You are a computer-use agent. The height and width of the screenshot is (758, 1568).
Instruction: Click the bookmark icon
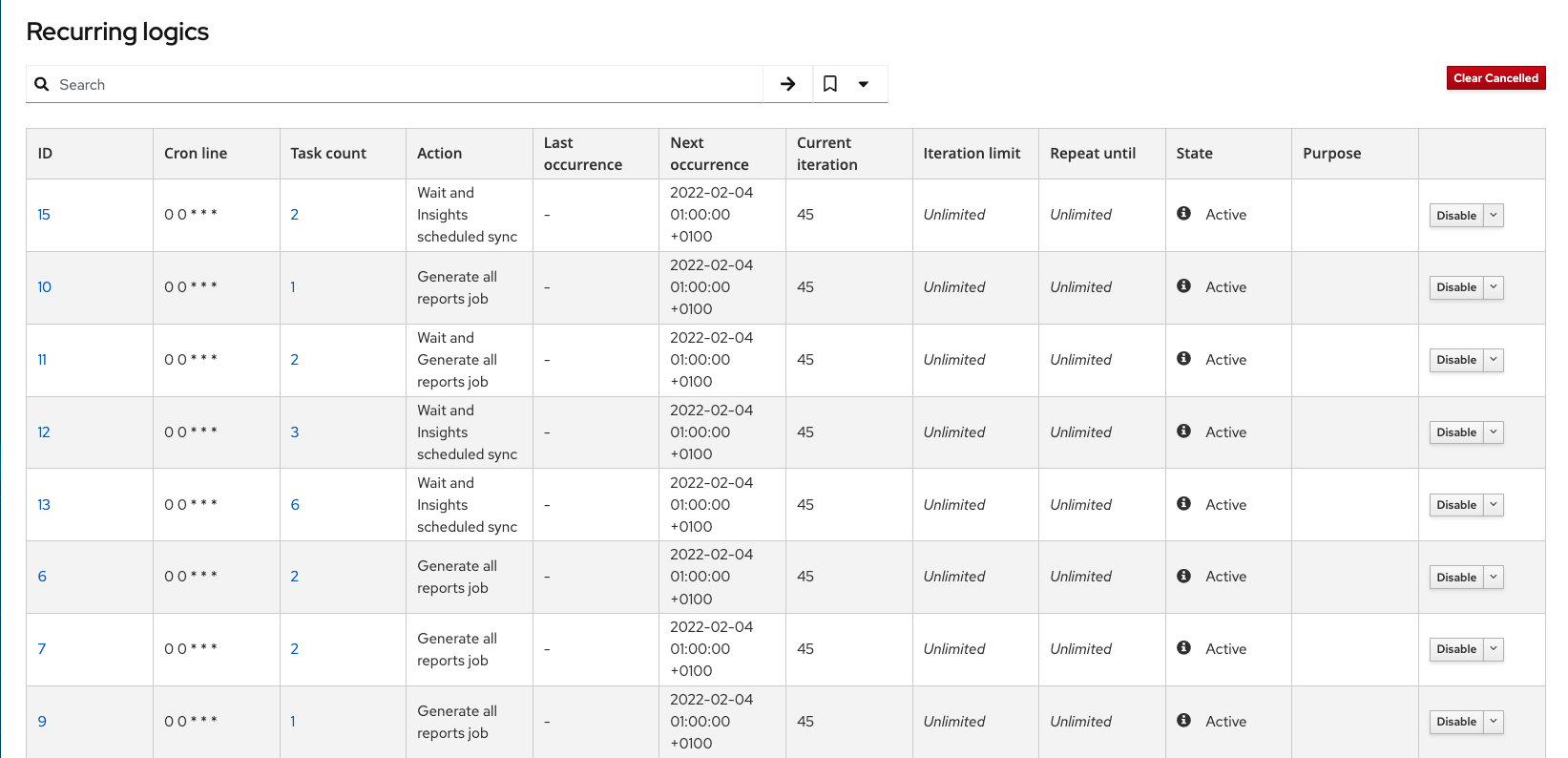coord(830,84)
